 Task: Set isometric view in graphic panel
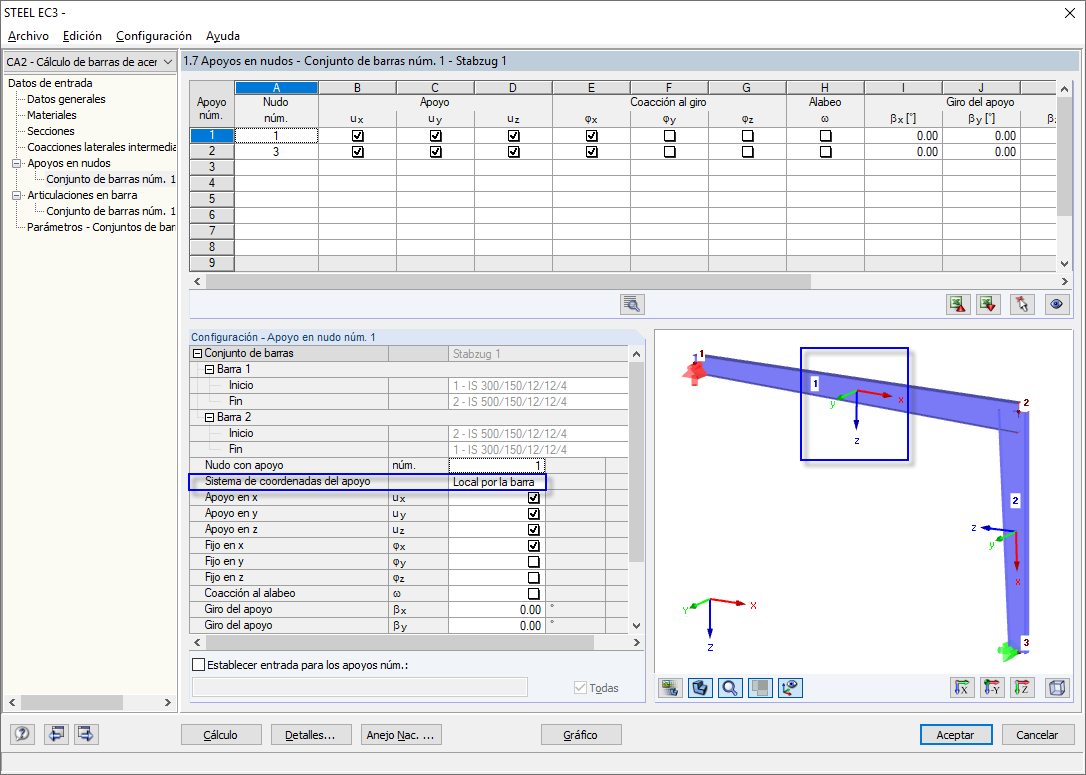pos(1056,688)
